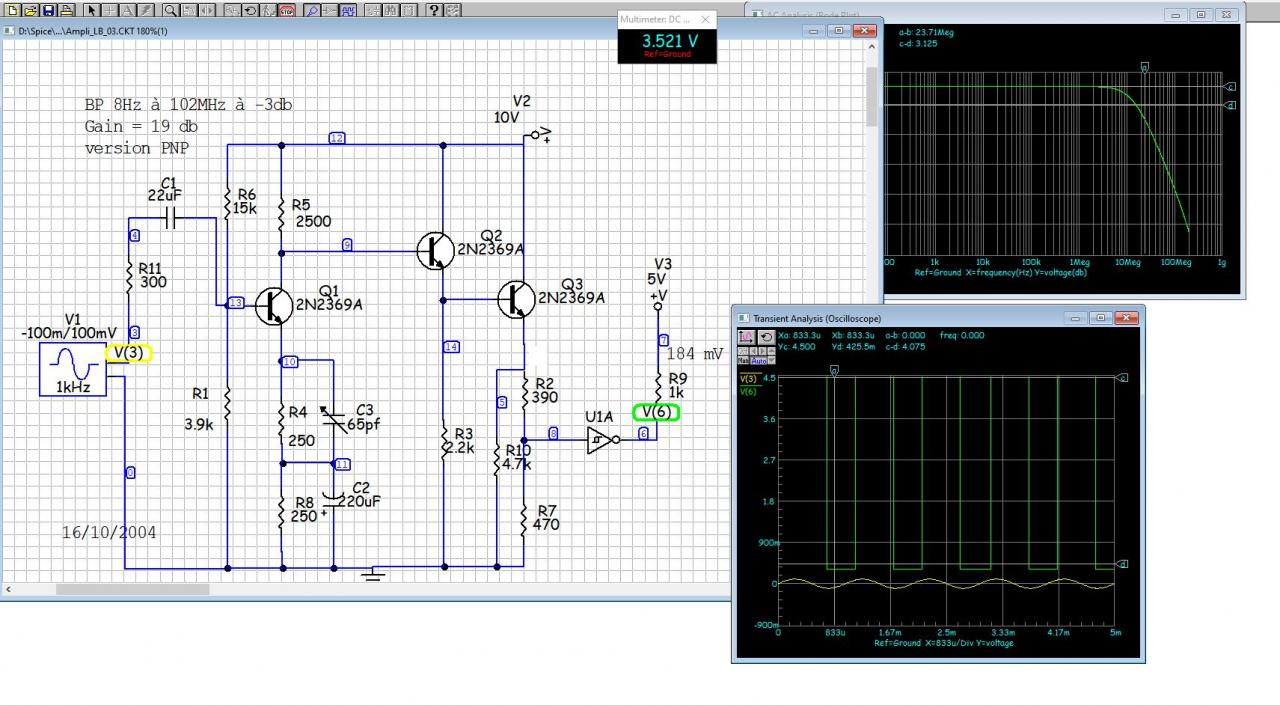Click the right arrow in oscilloscope controls
The width and height of the screenshot is (1280, 705).
[x=762, y=351]
